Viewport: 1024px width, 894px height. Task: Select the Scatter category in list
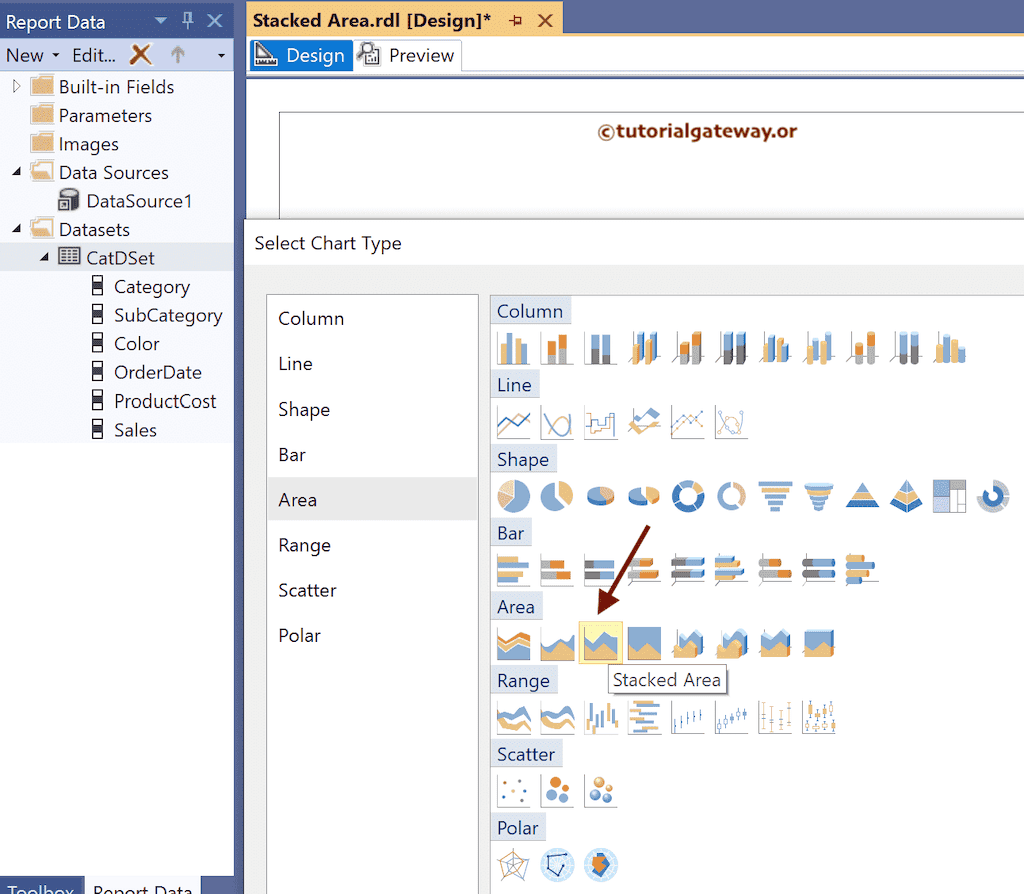pos(372,590)
